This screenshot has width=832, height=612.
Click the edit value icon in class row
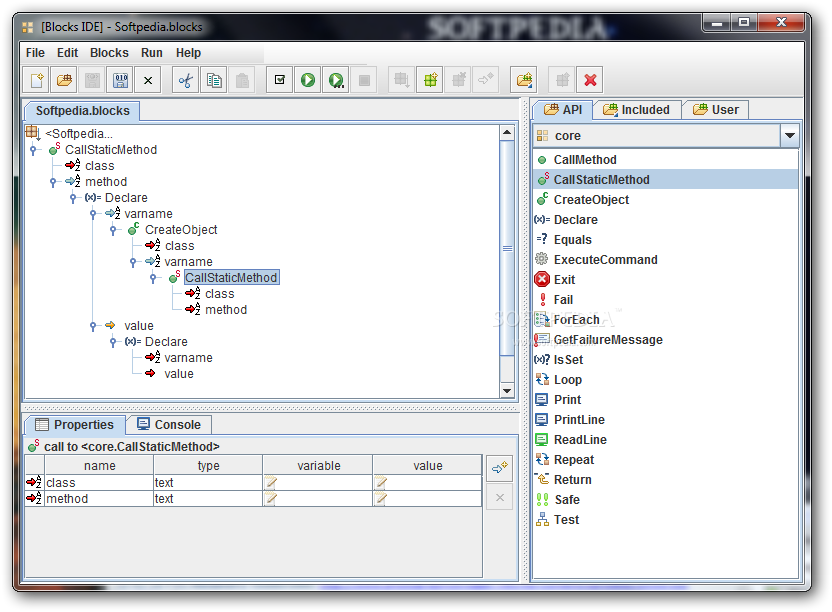click(381, 482)
